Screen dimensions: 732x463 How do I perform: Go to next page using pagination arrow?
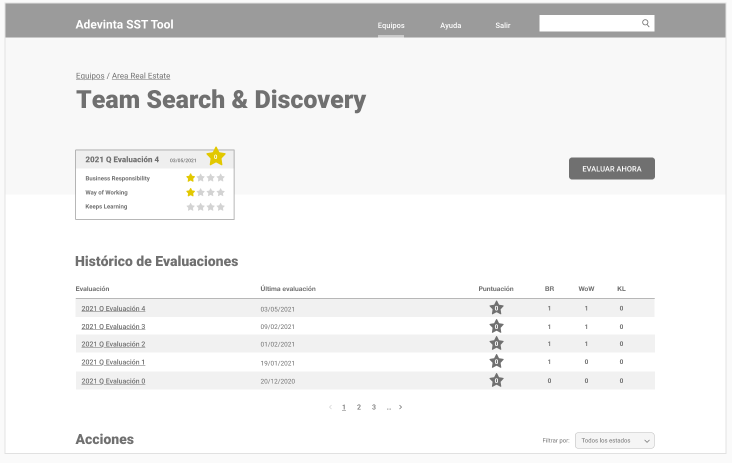click(401, 407)
